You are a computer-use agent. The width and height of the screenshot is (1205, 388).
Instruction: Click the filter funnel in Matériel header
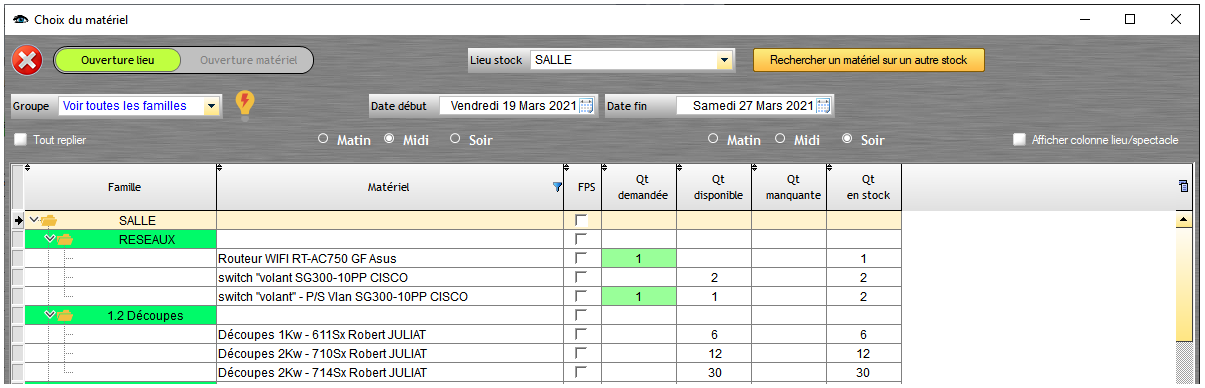[x=557, y=186]
